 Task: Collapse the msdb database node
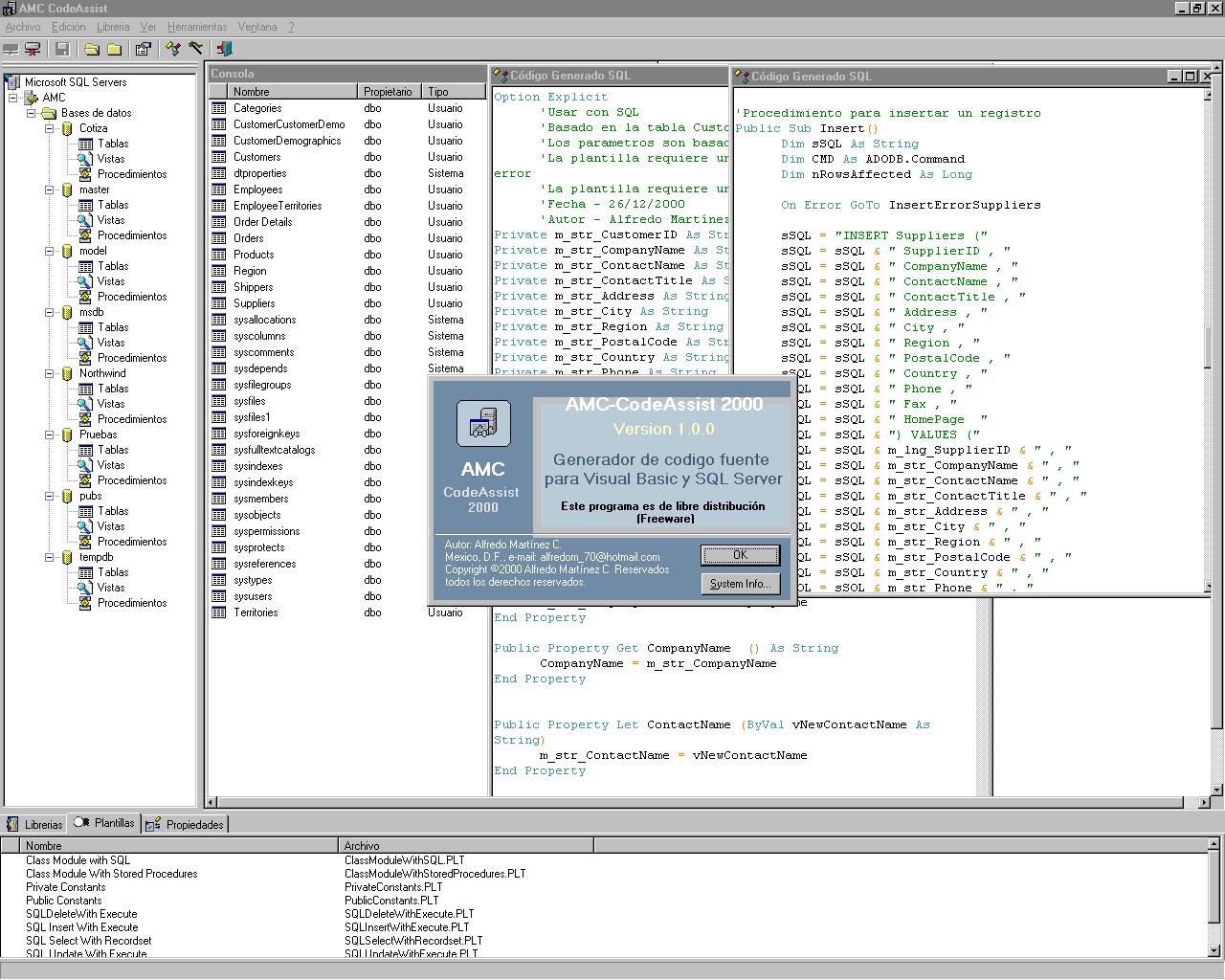coord(50,312)
